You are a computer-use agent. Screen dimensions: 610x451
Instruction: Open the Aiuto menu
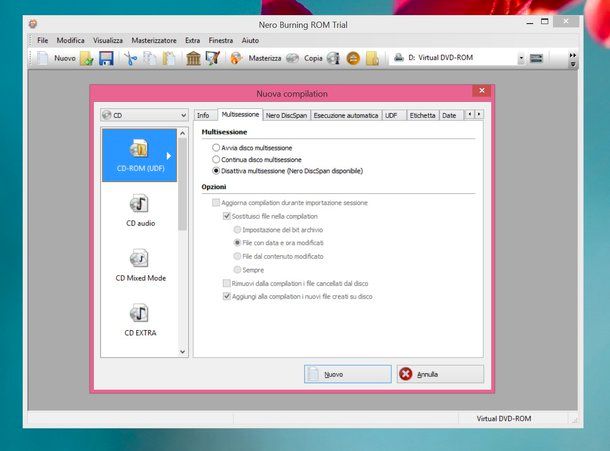pos(250,40)
